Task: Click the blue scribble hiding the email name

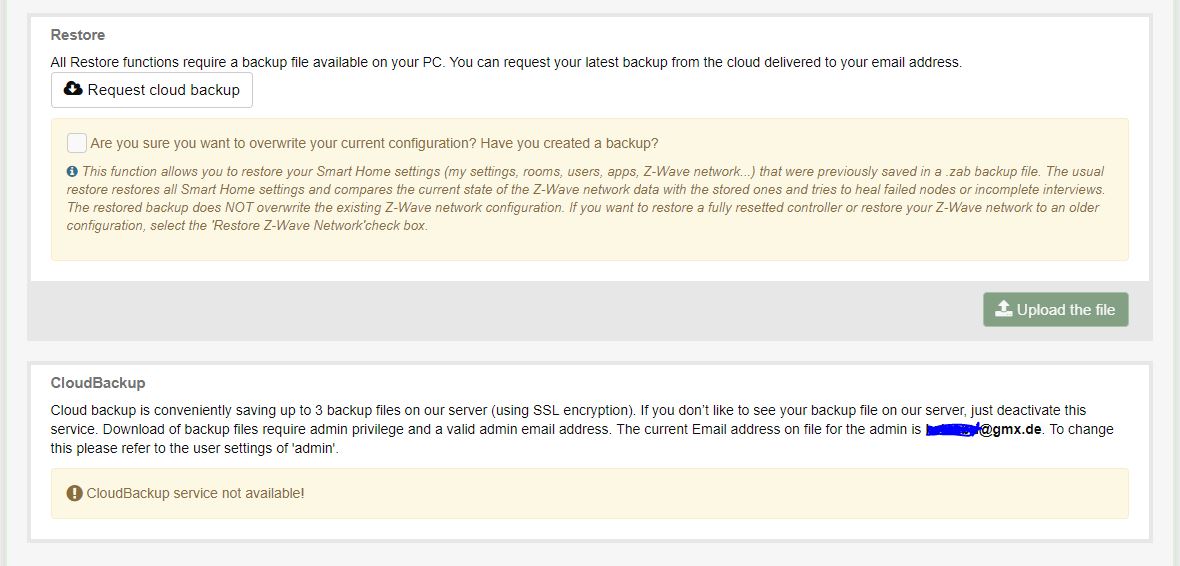Action: (x=950, y=430)
